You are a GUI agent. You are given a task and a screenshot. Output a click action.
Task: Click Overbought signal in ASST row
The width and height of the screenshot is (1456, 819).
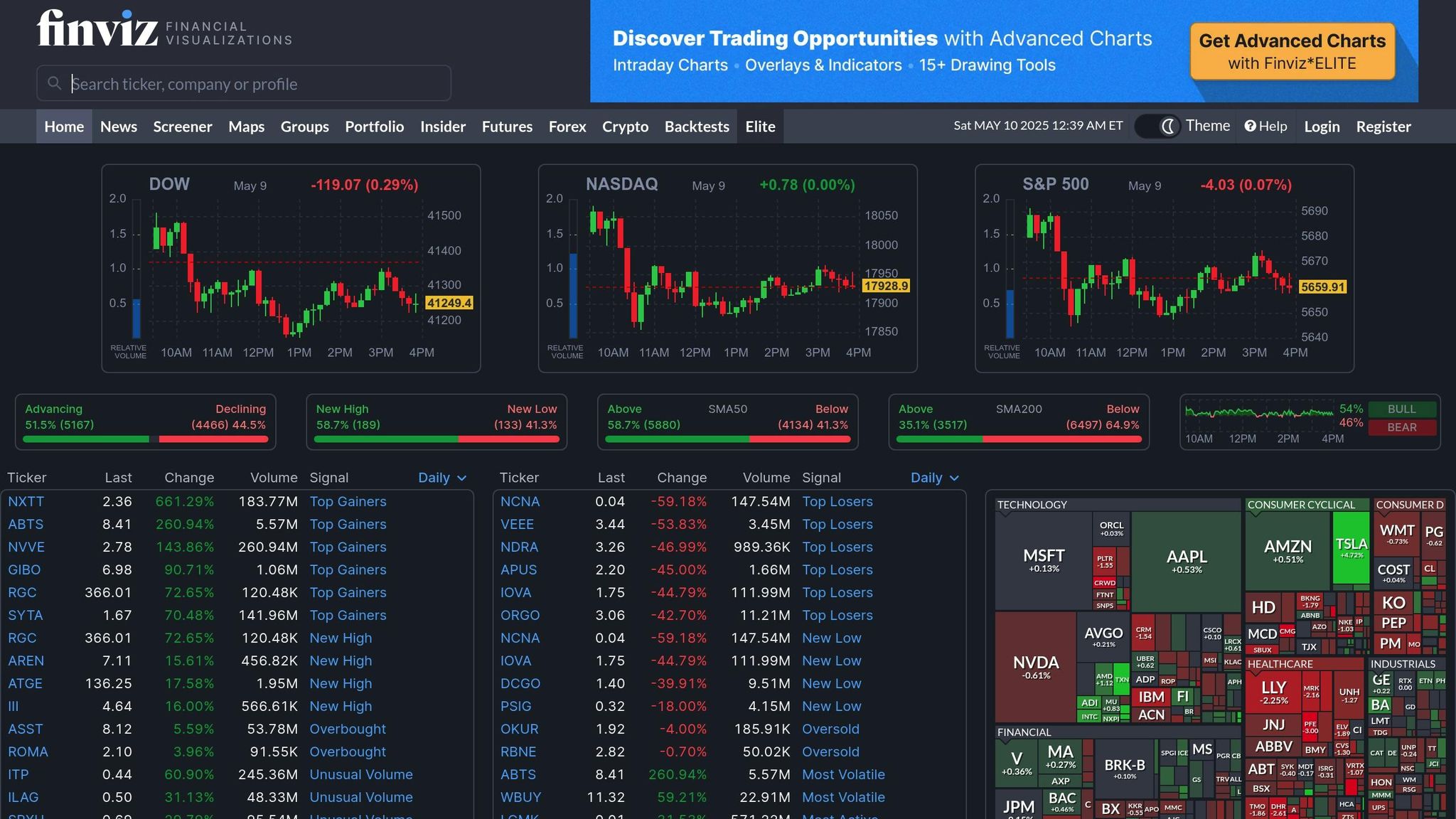click(348, 729)
